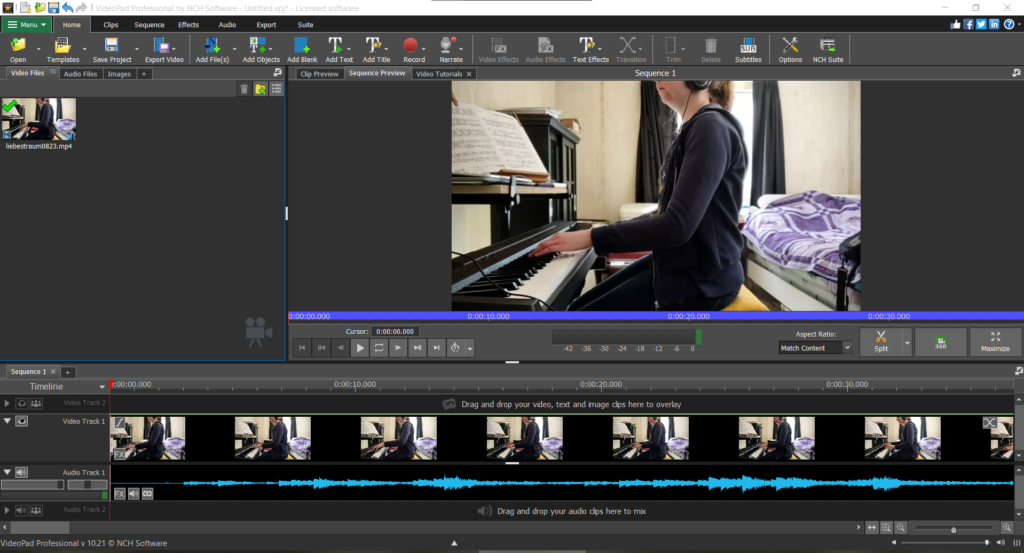Click the Add File(s) toolbar icon
1024x553 pixels.
coord(211,45)
